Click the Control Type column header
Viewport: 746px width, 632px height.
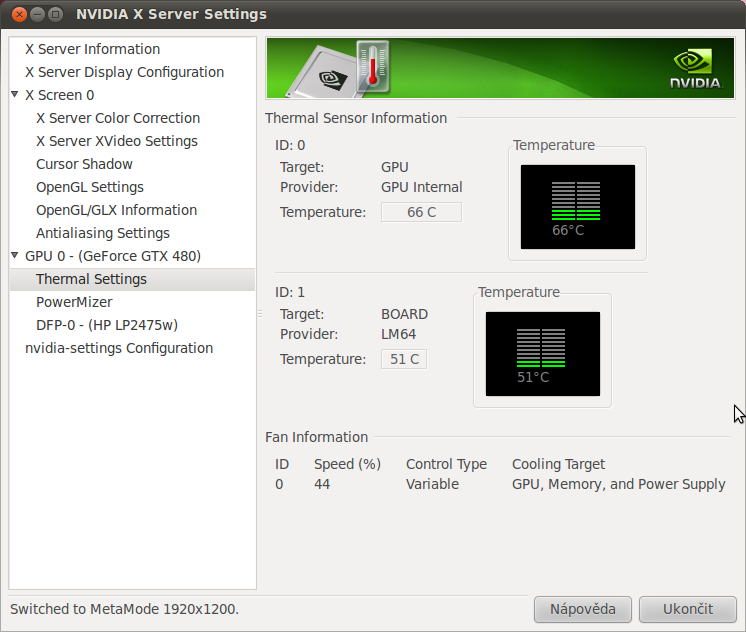click(446, 464)
